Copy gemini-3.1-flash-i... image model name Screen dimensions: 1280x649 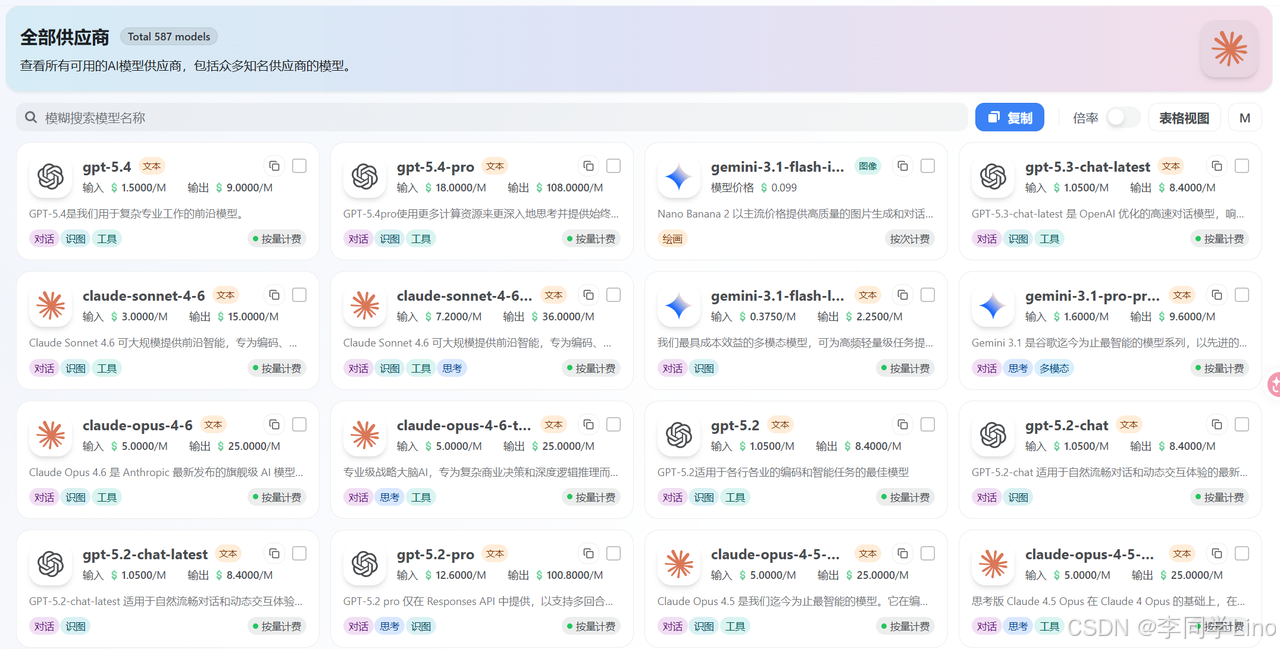coord(902,166)
